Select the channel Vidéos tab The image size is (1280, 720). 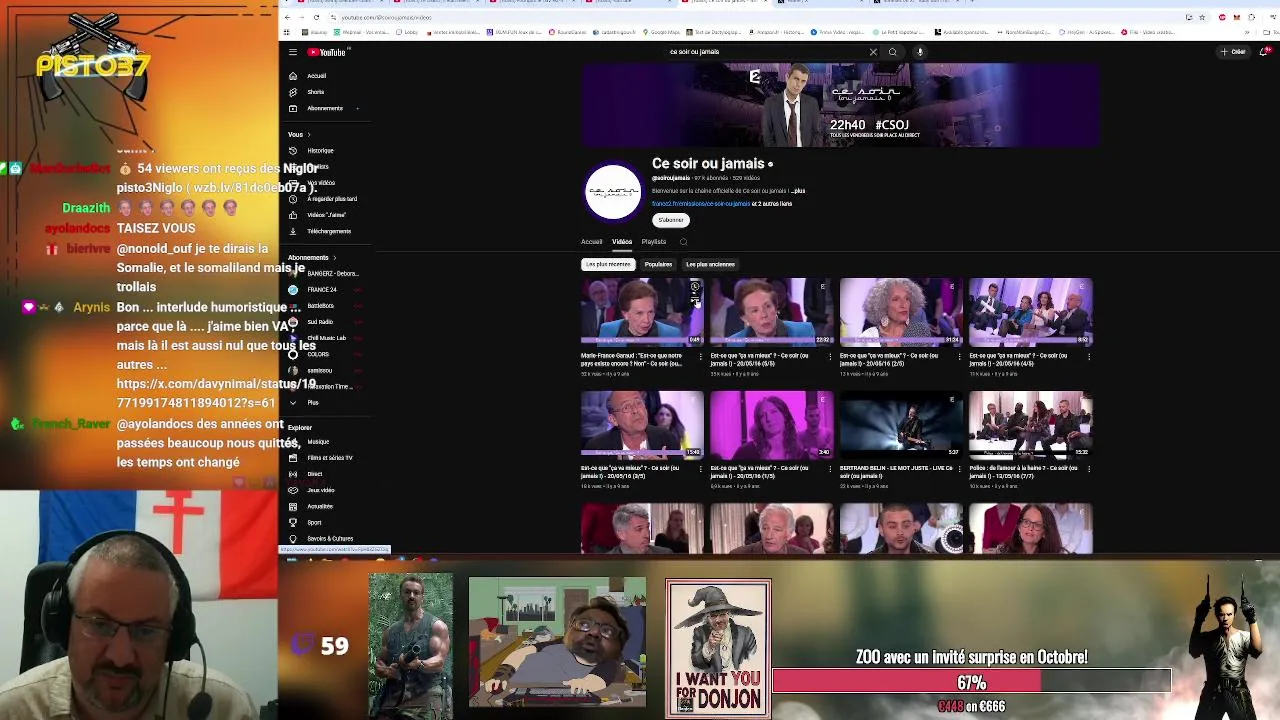tap(622, 242)
